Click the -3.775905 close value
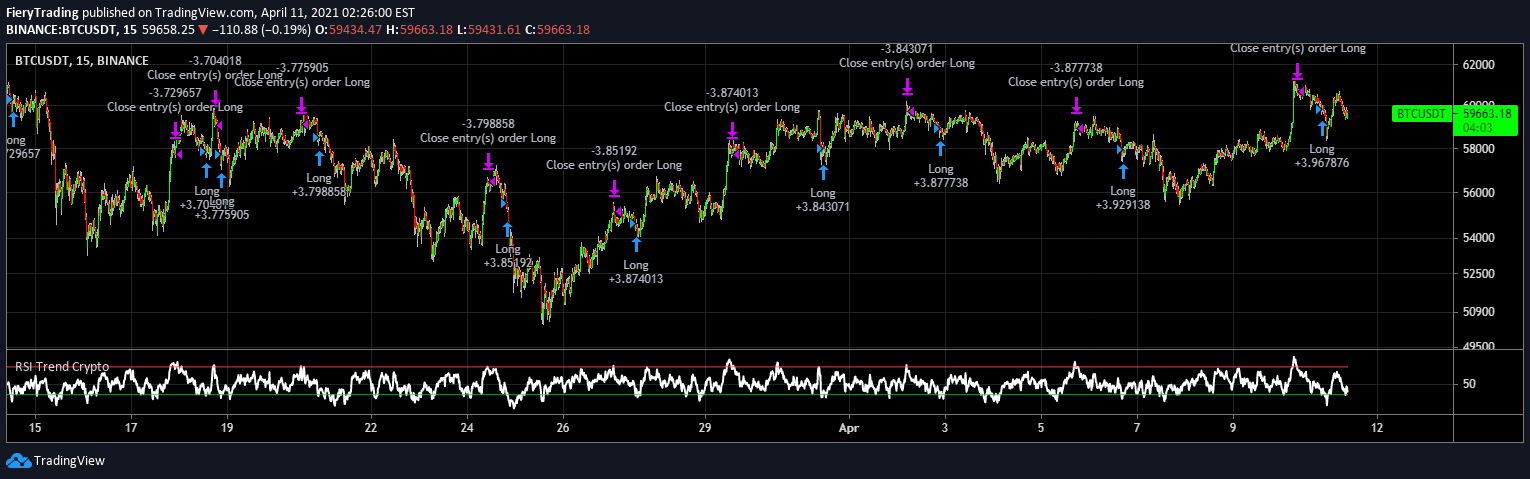 pos(301,68)
